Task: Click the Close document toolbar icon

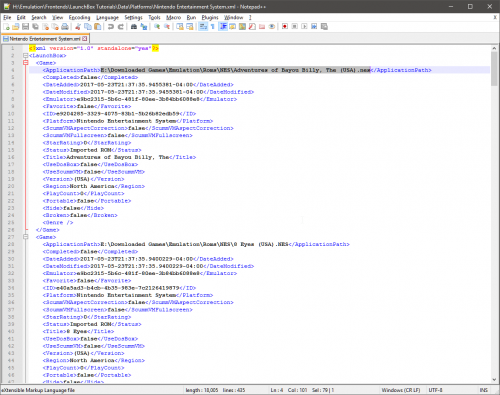Action: point(45,27)
